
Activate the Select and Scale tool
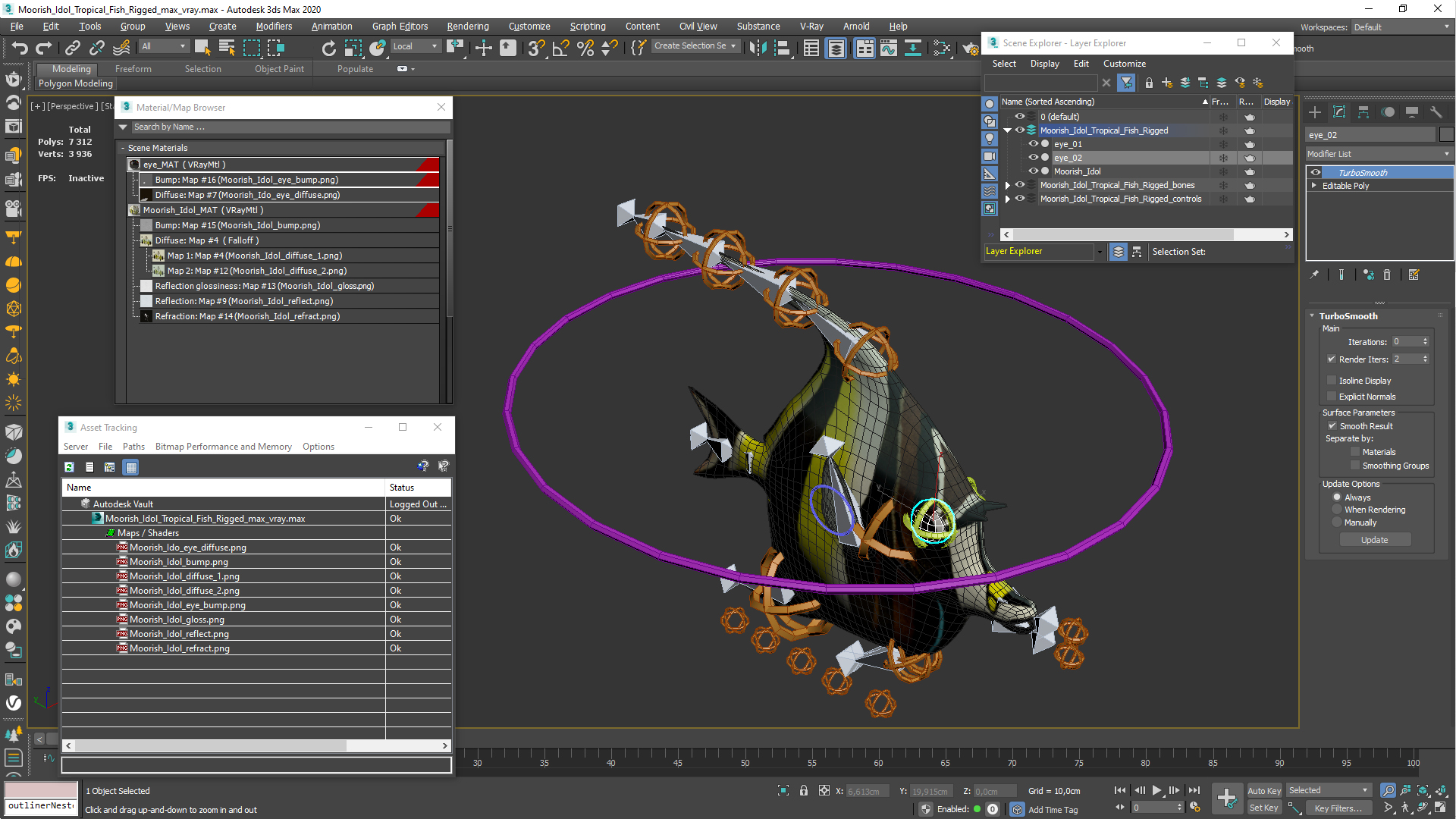tap(353, 47)
